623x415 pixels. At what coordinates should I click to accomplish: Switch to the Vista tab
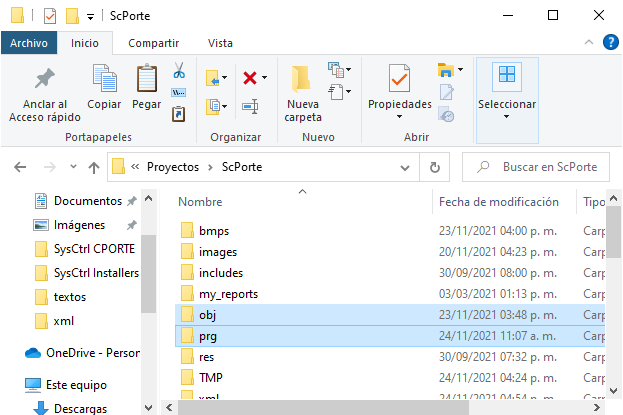220,43
